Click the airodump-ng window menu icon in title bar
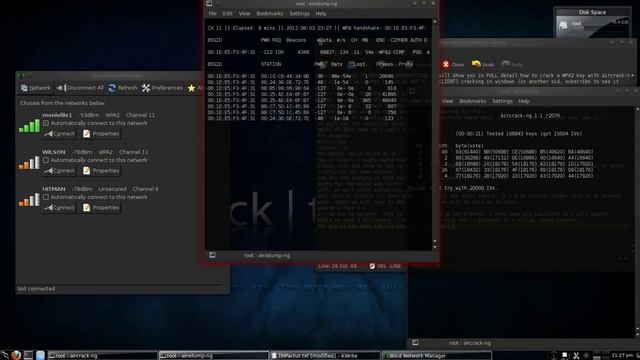This screenshot has height=360, width=640. [x=209, y=4]
